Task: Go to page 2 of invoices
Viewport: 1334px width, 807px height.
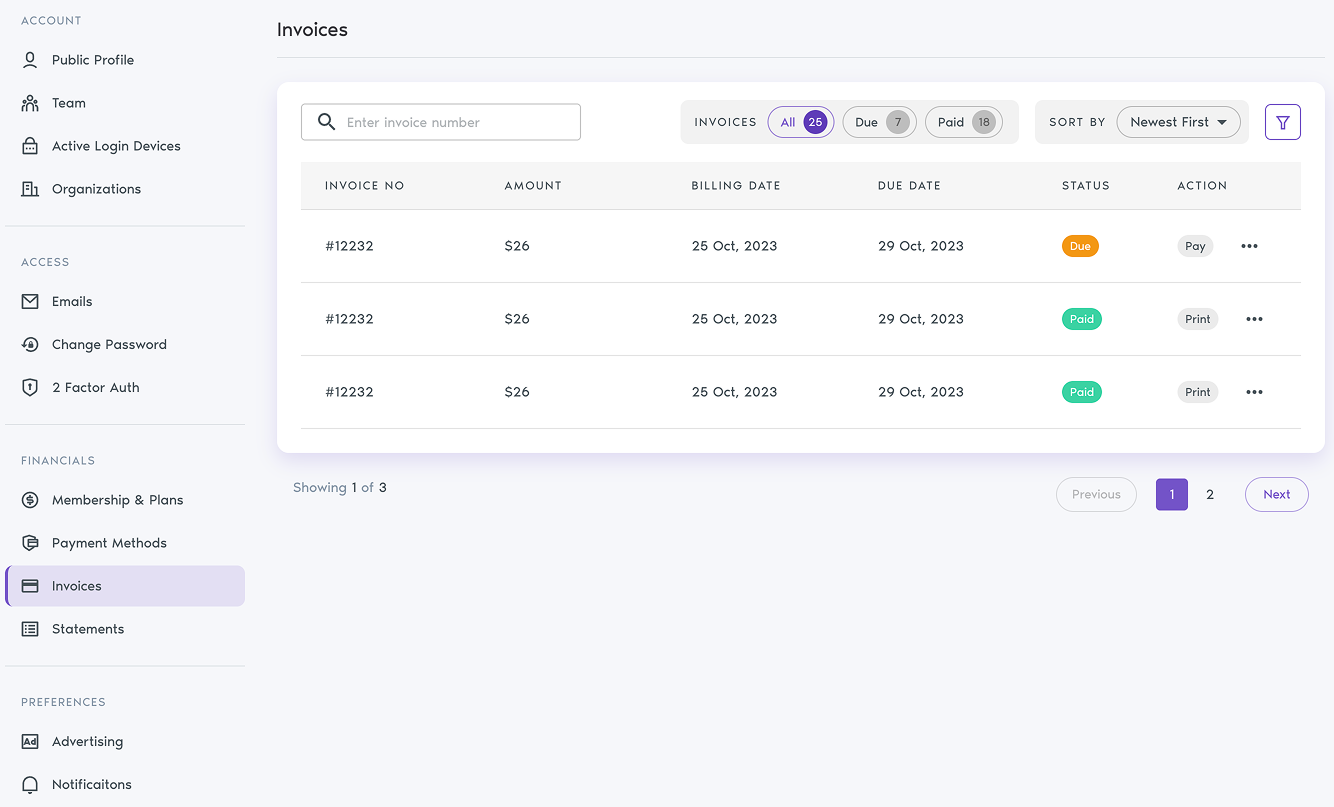Action: [x=1210, y=494]
